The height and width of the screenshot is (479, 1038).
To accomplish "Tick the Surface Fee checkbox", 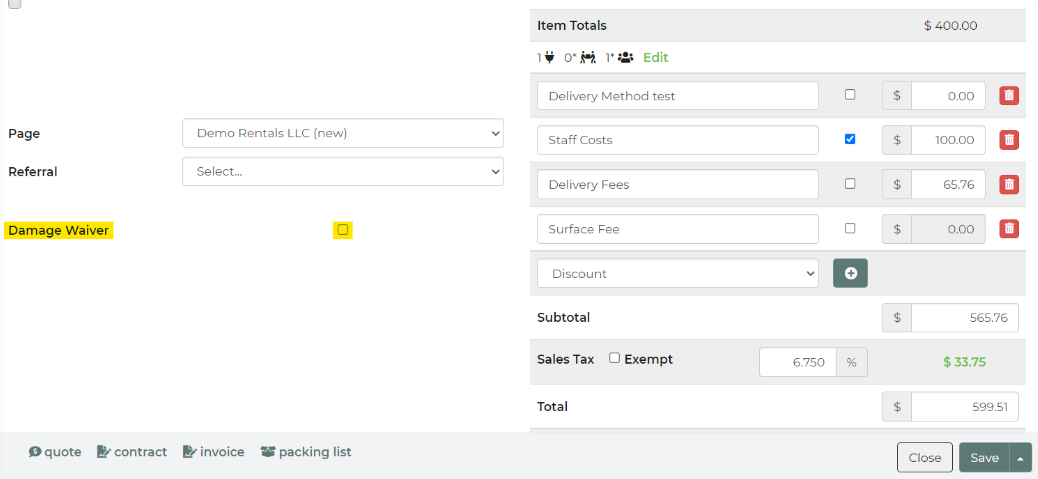I will (x=850, y=228).
